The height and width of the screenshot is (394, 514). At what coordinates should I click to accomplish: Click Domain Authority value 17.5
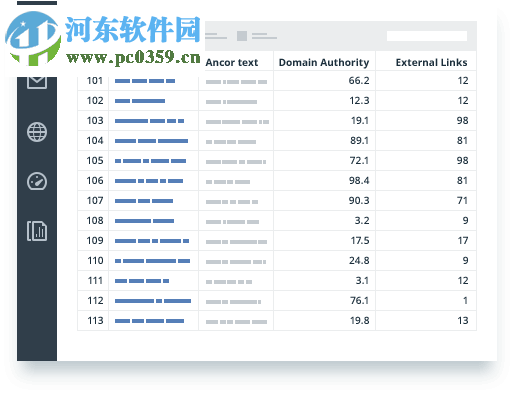point(360,241)
